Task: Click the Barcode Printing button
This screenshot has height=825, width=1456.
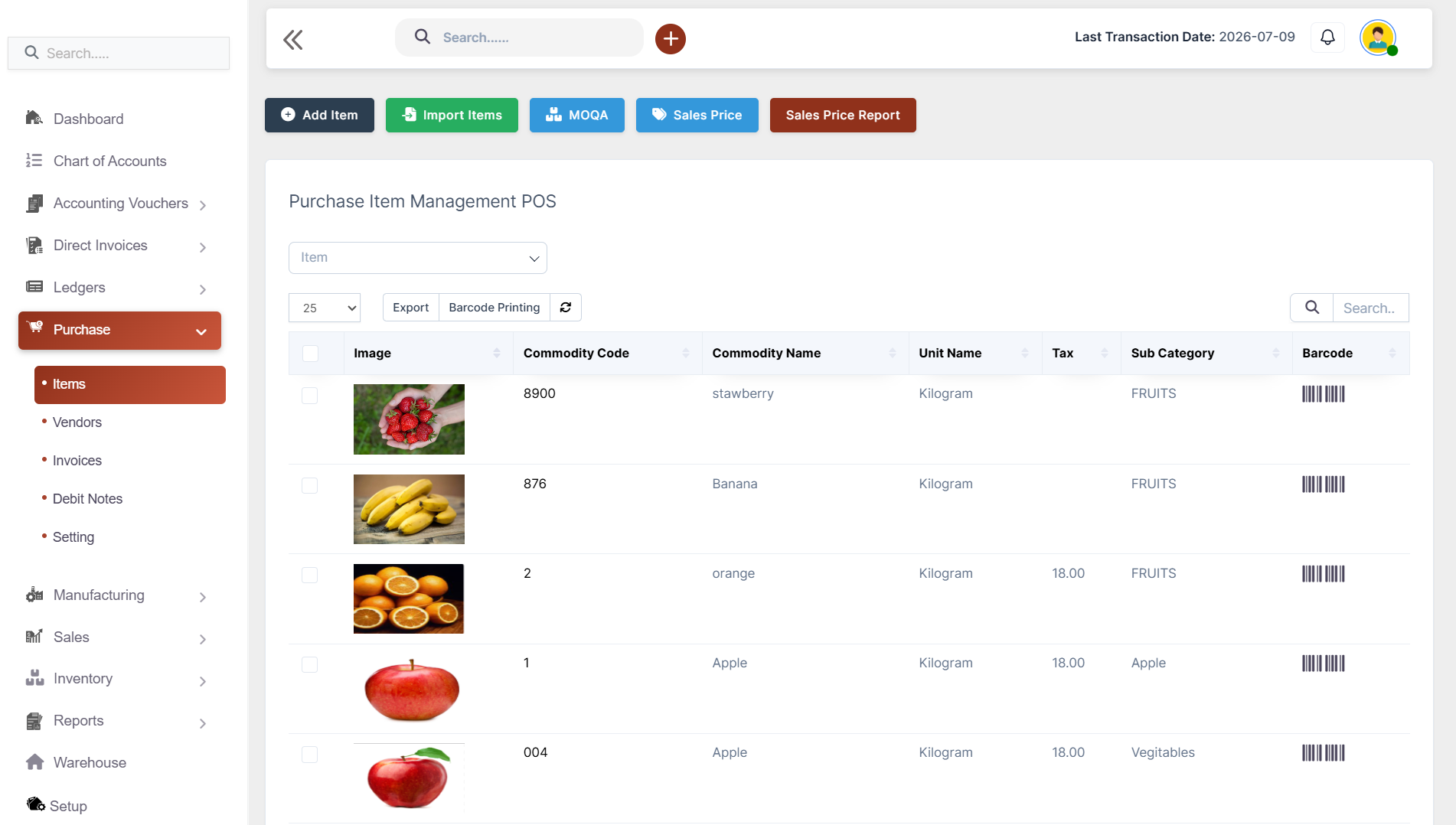Action: [x=495, y=307]
